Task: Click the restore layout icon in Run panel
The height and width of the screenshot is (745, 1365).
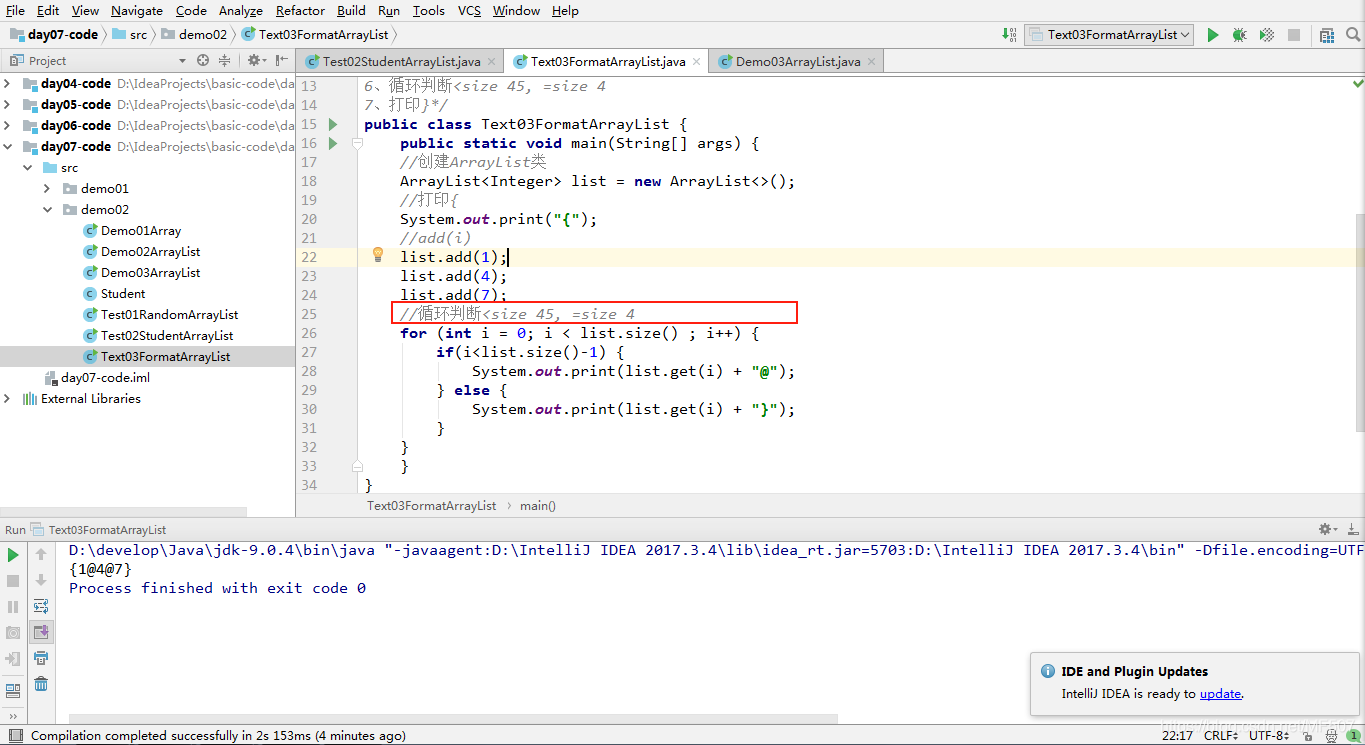Action: tap(13, 690)
